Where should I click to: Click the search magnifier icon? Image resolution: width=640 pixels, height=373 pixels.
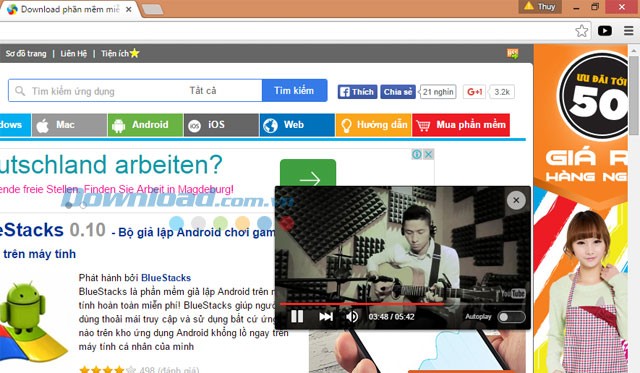[x=20, y=91]
